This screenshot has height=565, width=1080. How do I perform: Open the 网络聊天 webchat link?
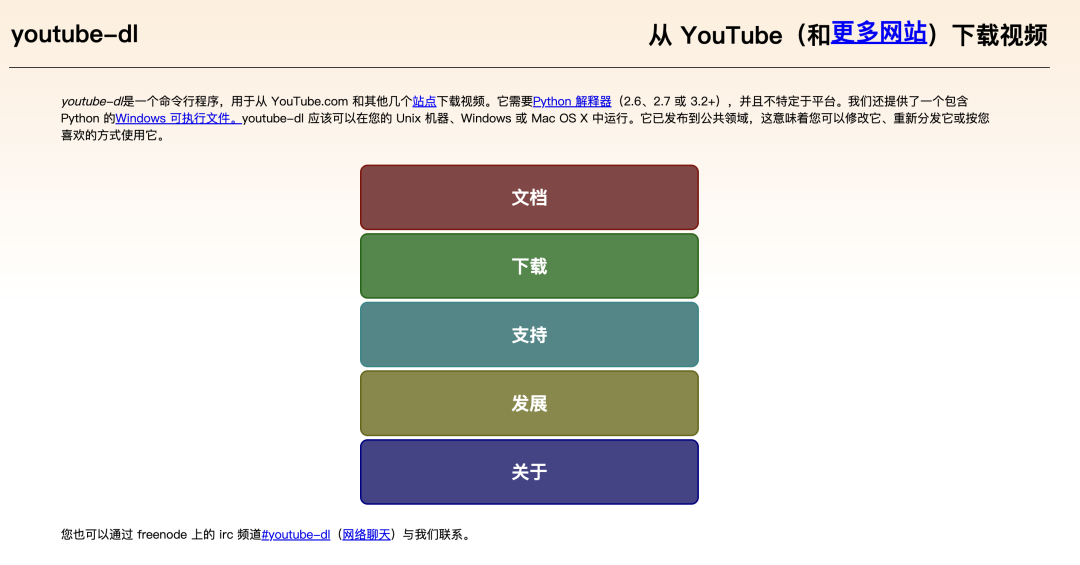366,535
